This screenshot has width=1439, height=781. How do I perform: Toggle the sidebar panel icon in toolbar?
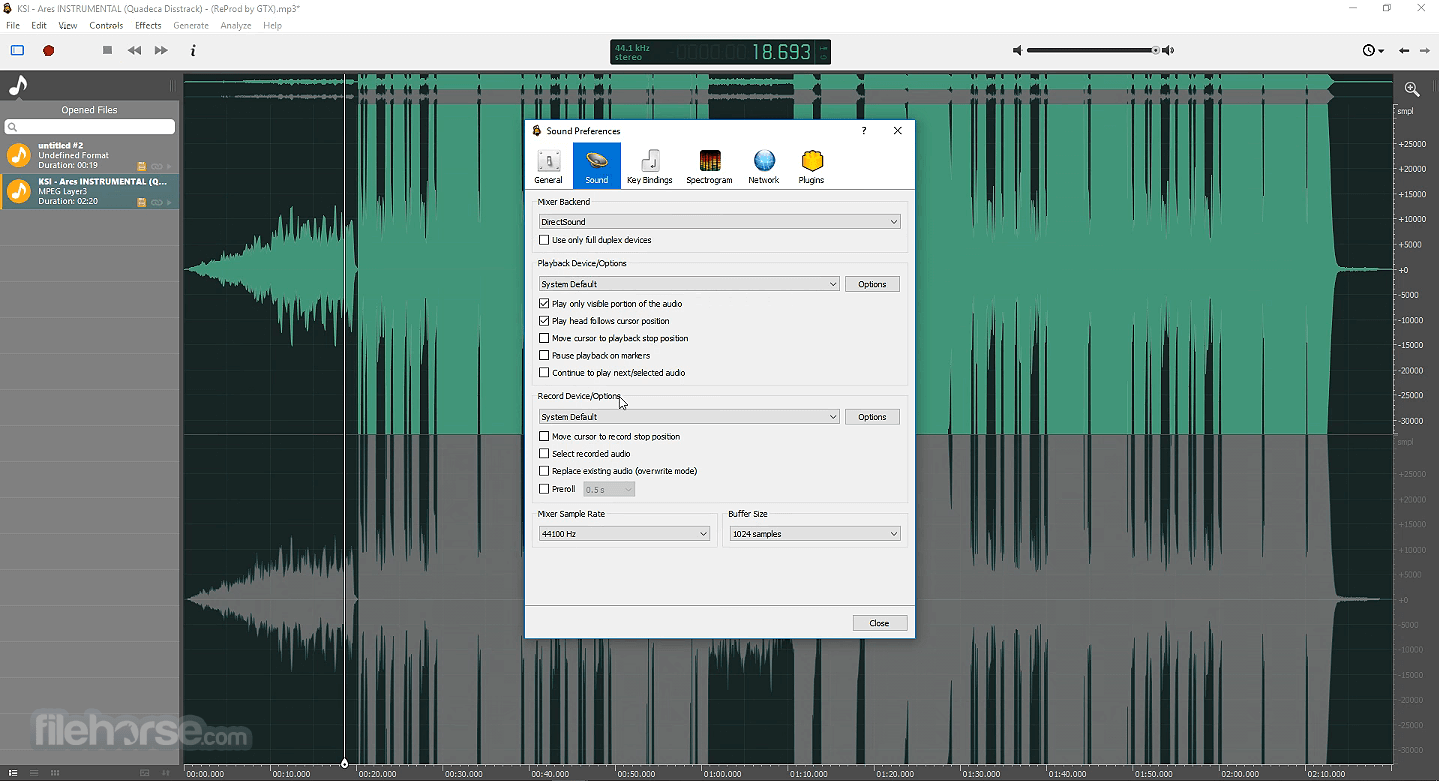pos(17,50)
